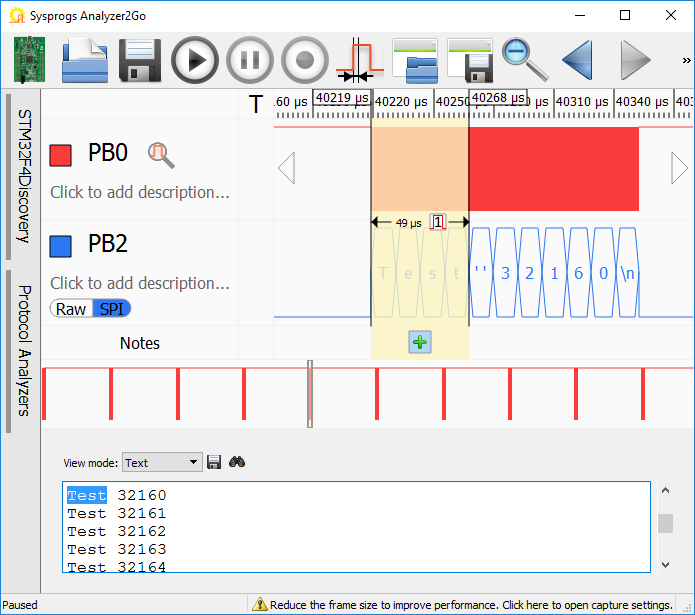Click the decoded SPI byte '3'
The width and height of the screenshot is (695, 615).
click(505, 273)
